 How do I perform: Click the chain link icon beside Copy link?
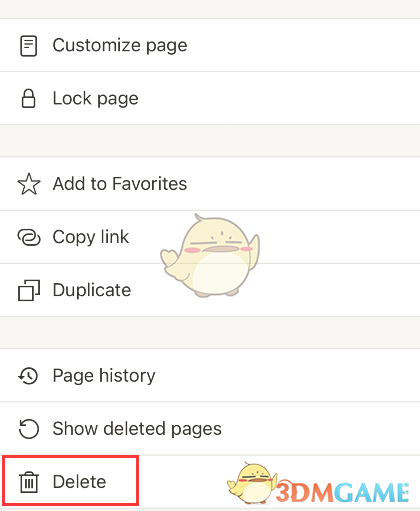click(x=29, y=237)
